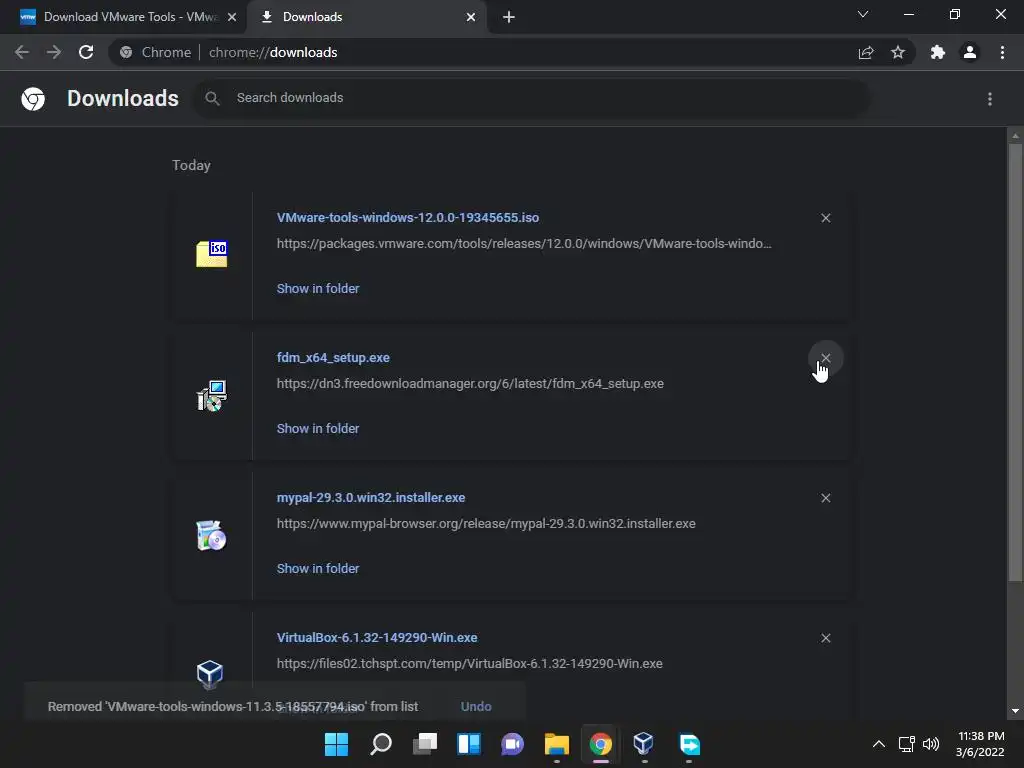Open the Downloads page more actions menu
The width and height of the screenshot is (1024, 768).
(x=989, y=99)
